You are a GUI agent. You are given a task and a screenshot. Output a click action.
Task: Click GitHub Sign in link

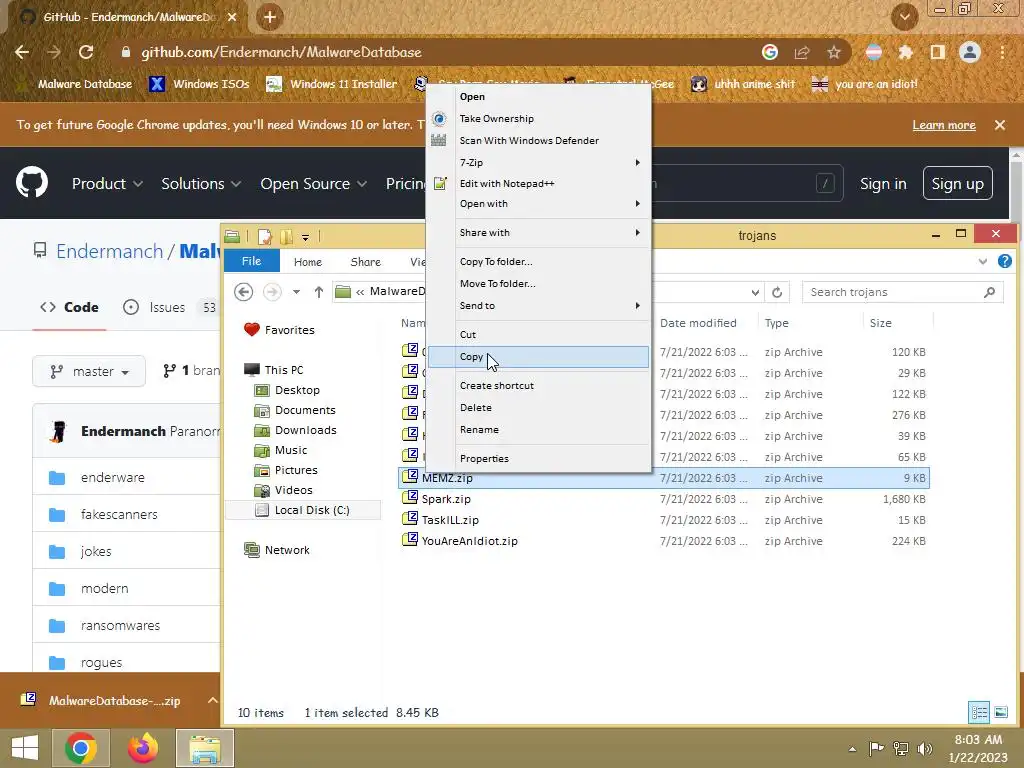(883, 184)
